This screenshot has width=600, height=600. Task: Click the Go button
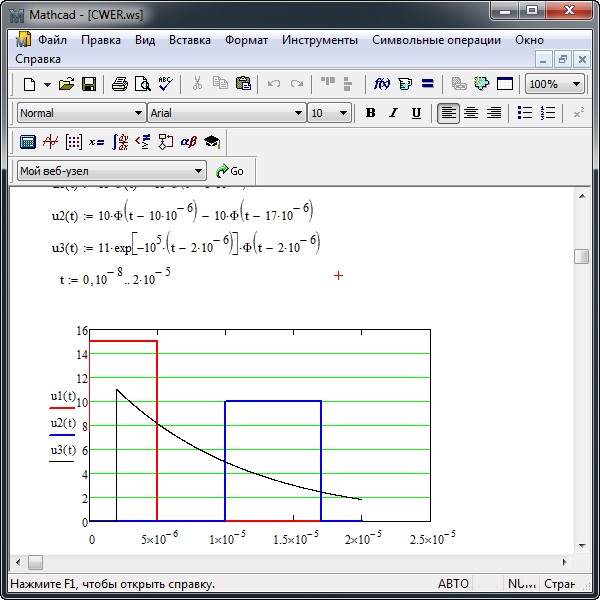(230, 171)
